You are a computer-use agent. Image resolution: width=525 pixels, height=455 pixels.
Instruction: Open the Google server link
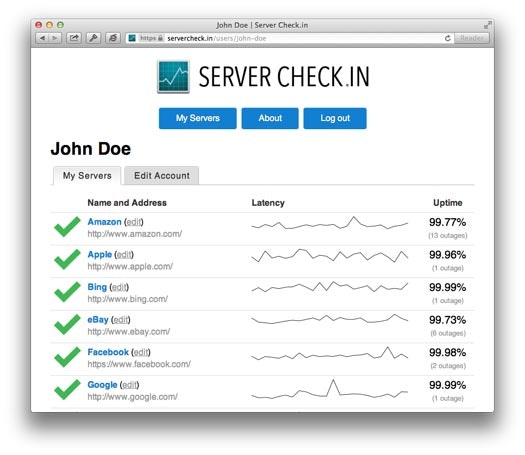point(102,385)
